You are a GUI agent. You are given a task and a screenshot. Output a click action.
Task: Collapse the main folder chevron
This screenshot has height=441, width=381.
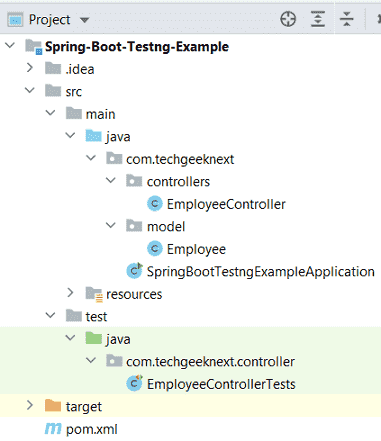[50, 113]
